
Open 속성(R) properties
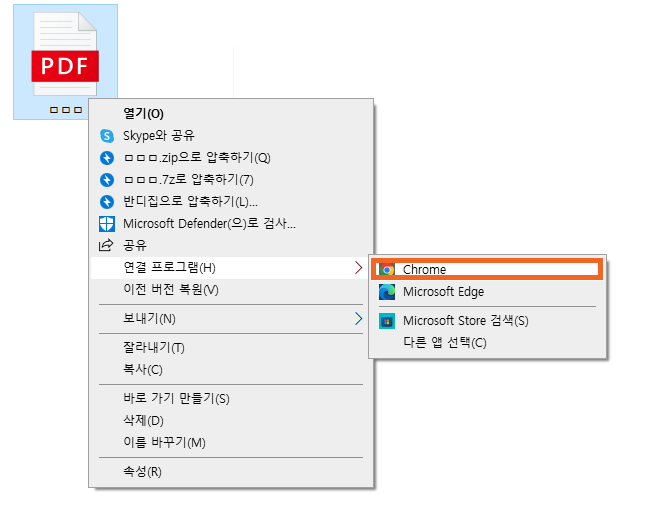(231, 472)
